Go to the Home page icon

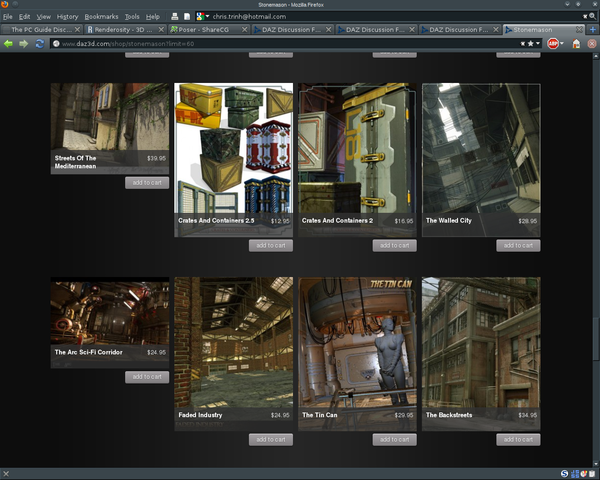click(576, 44)
